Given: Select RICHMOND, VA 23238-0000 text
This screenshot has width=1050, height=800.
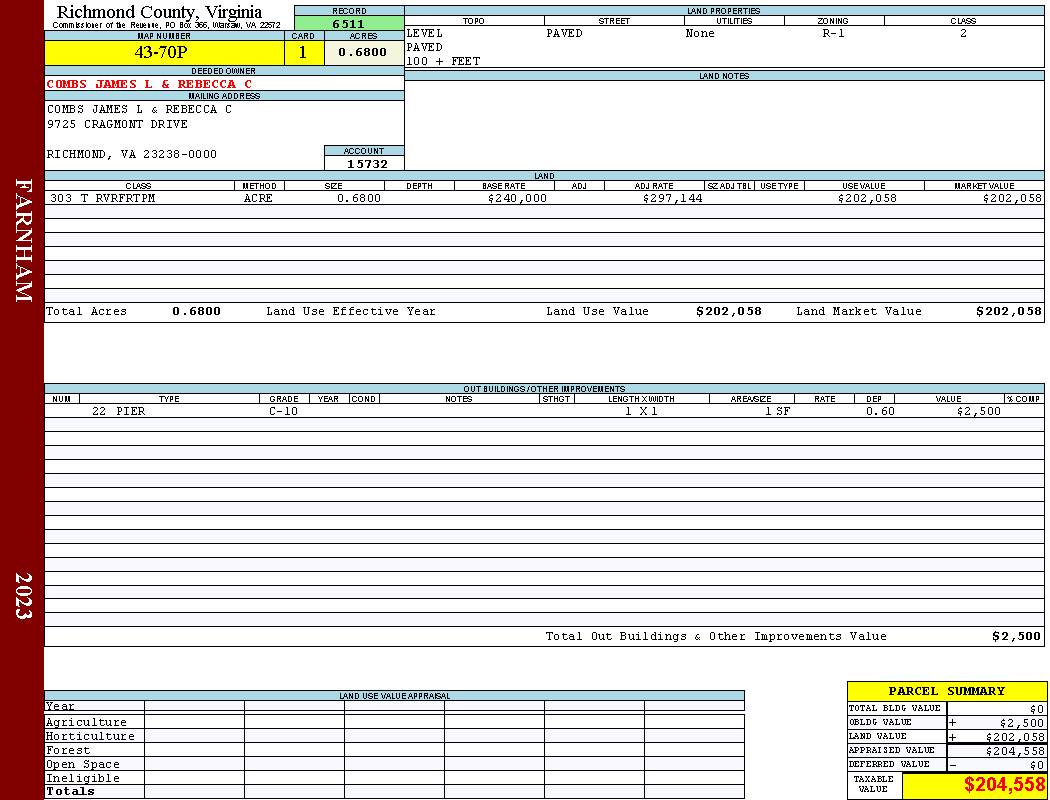Looking at the screenshot, I should [132, 155].
